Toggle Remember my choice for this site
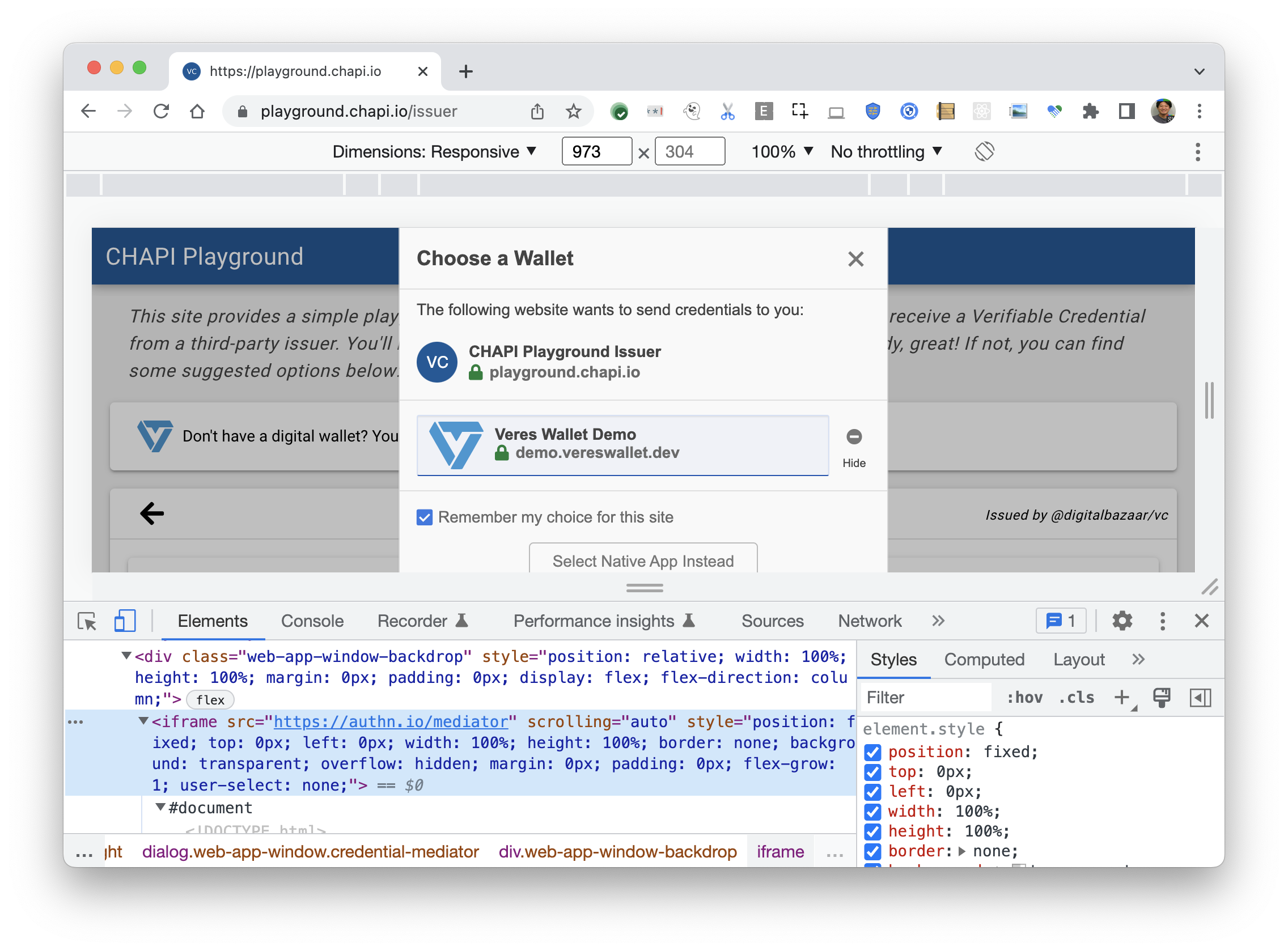Viewport: 1288px width, 951px height. tap(425, 517)
